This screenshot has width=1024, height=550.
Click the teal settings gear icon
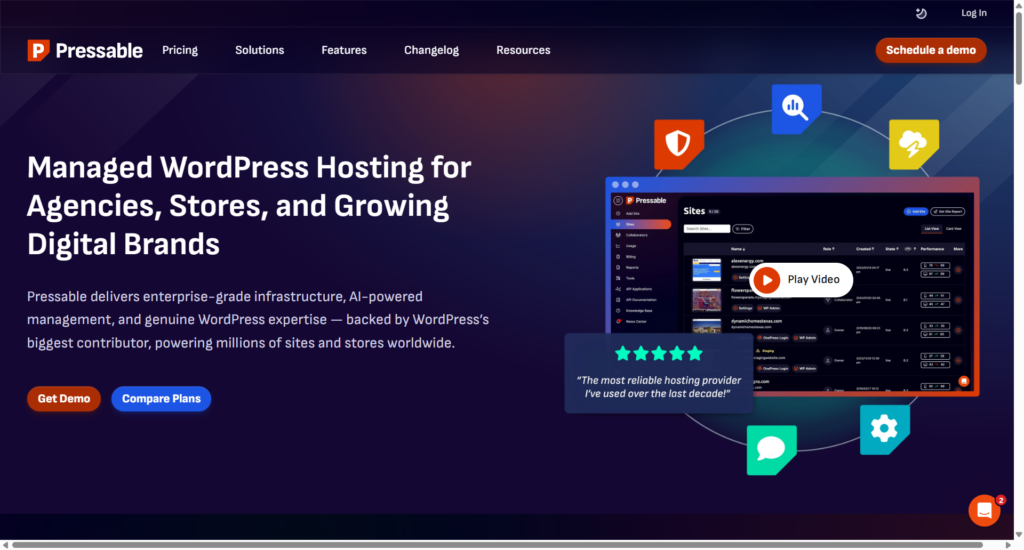(x=885, y=429)
